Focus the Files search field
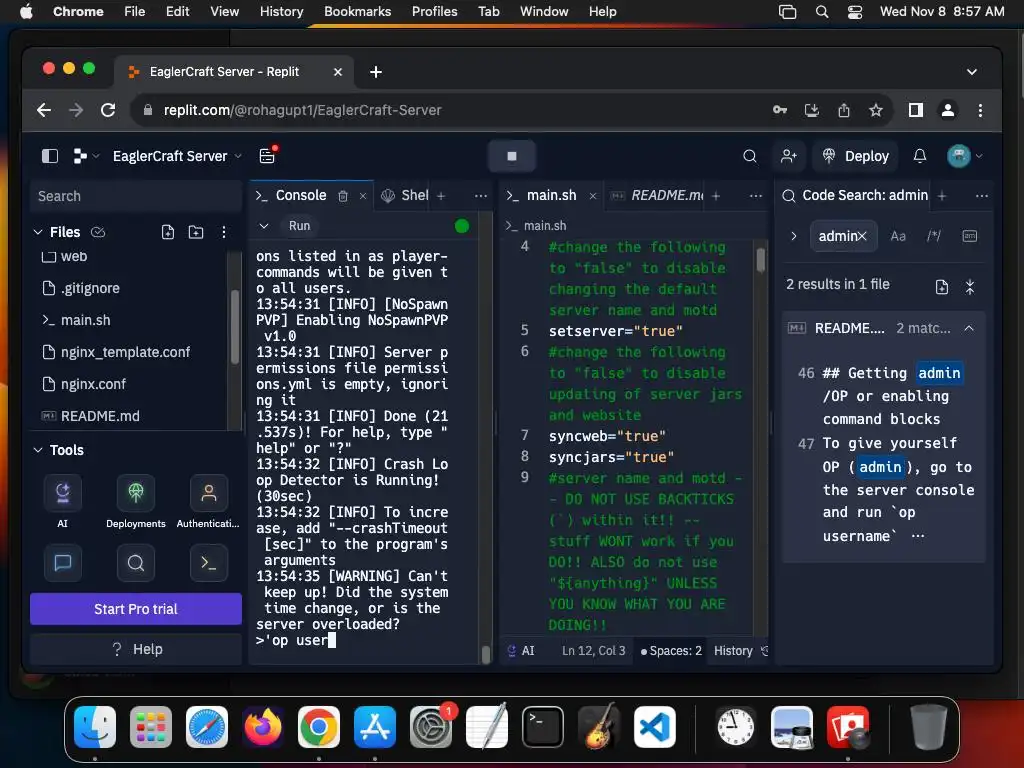The height and width of the screenshot is (768, 1024). pos(136,196)
